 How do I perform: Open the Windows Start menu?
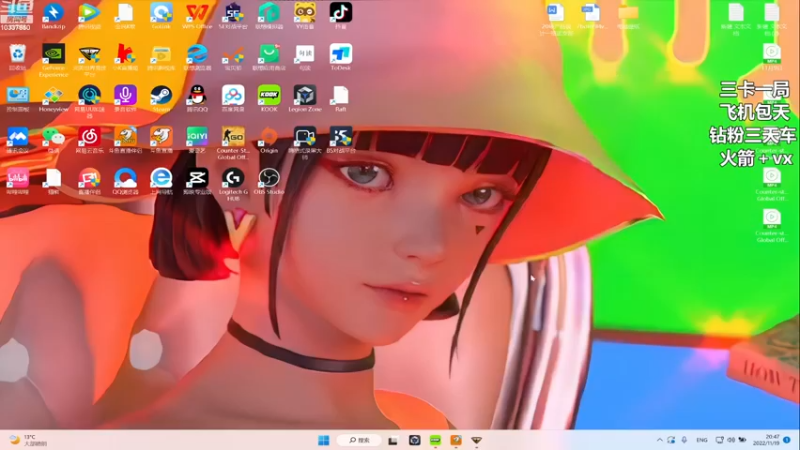[x=323, y=440]
